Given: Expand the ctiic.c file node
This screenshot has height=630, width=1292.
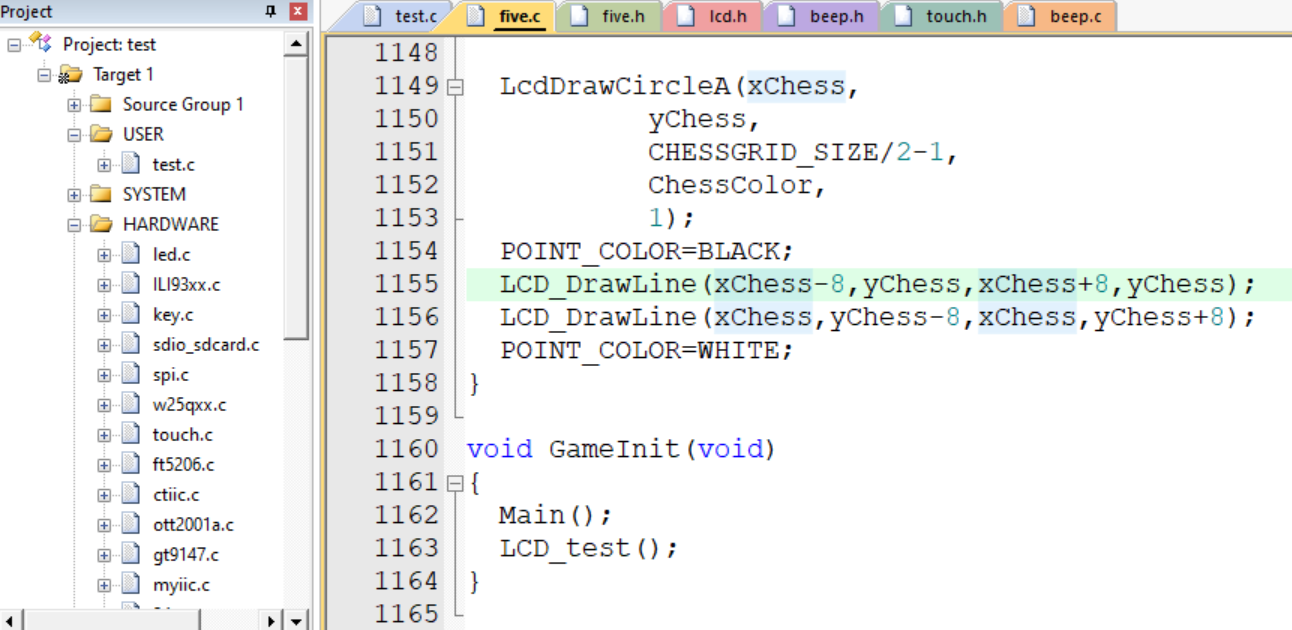Looking at the screenshot, I should (x=104, y=495).
